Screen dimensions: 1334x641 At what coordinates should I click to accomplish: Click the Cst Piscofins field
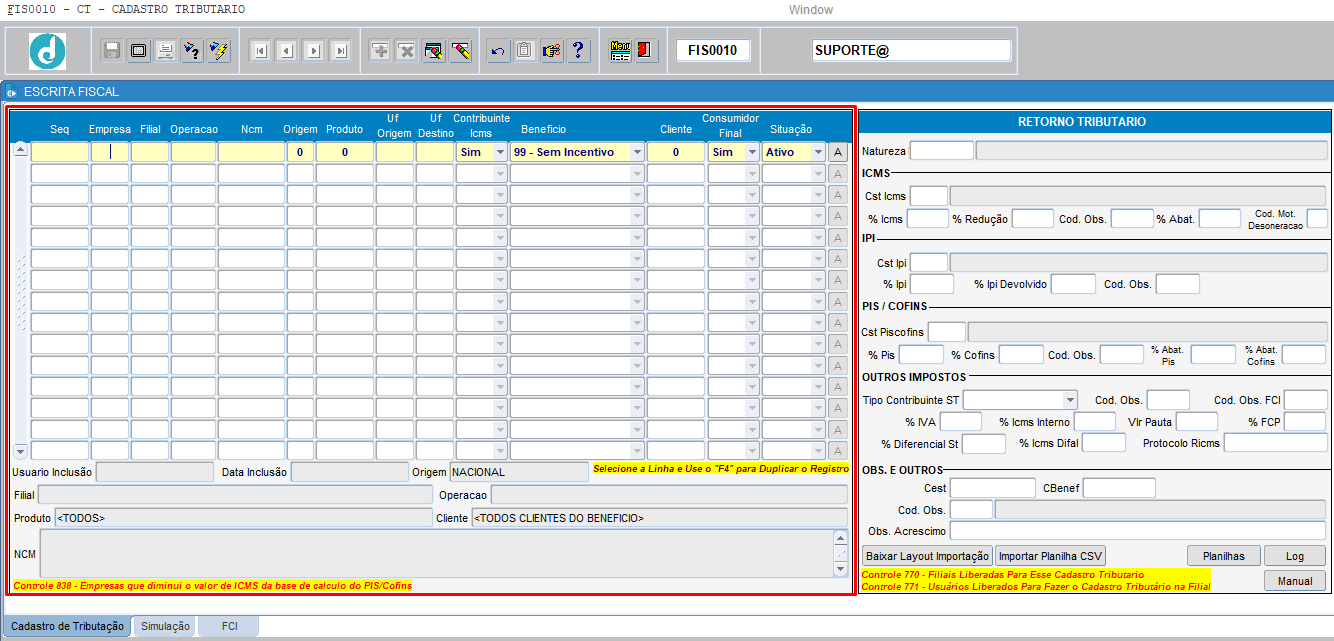(x=948, y=331)
